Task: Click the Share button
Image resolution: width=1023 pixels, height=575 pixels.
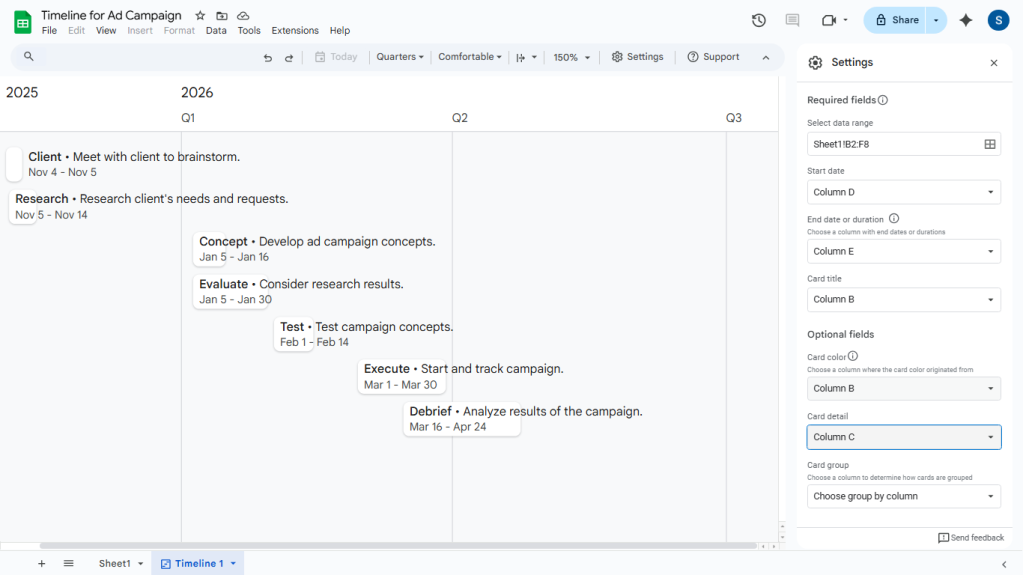Action: click(897, 20)
